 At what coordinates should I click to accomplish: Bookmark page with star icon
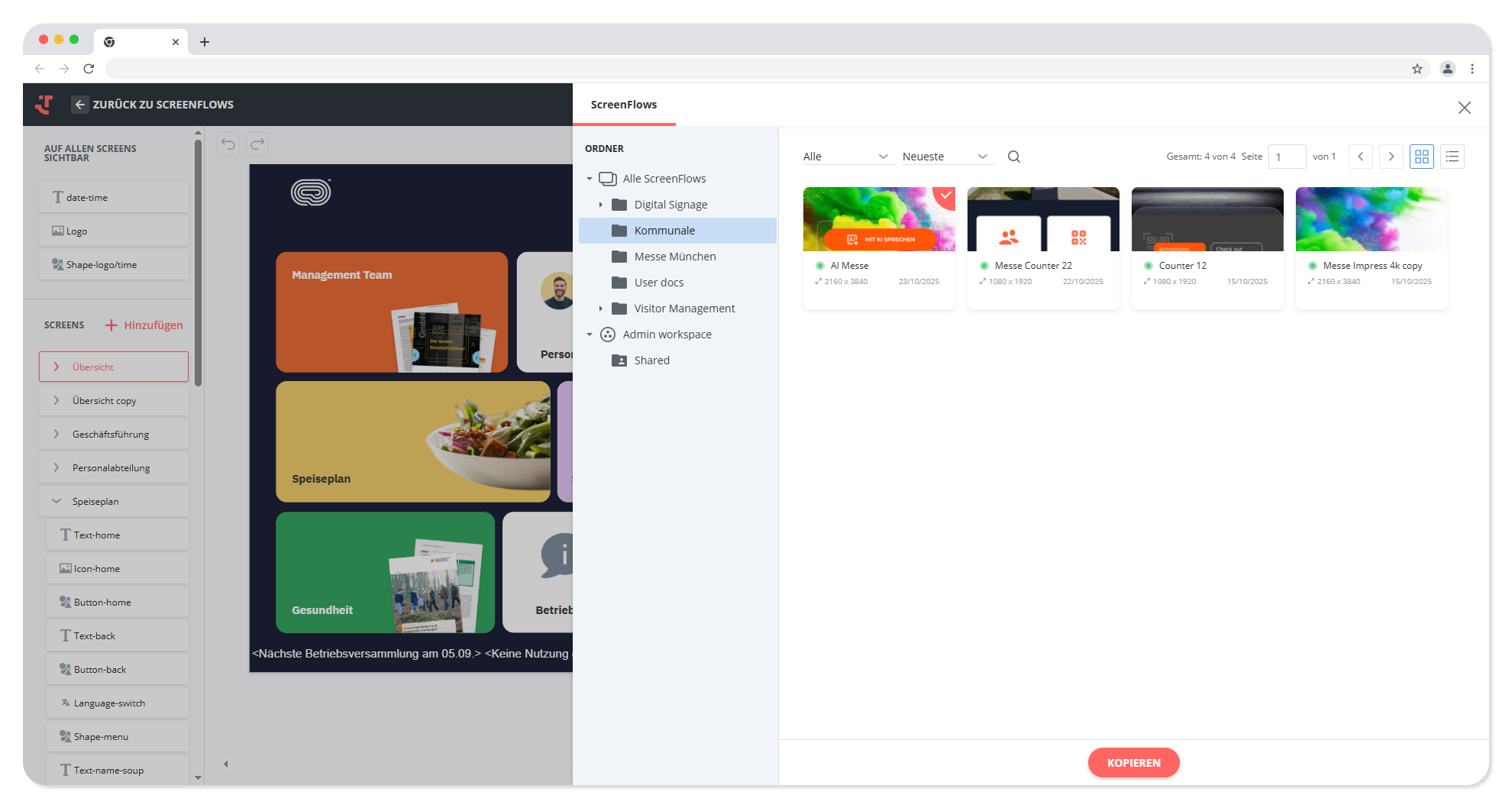pyautogui.click(x=1417, y=69)
